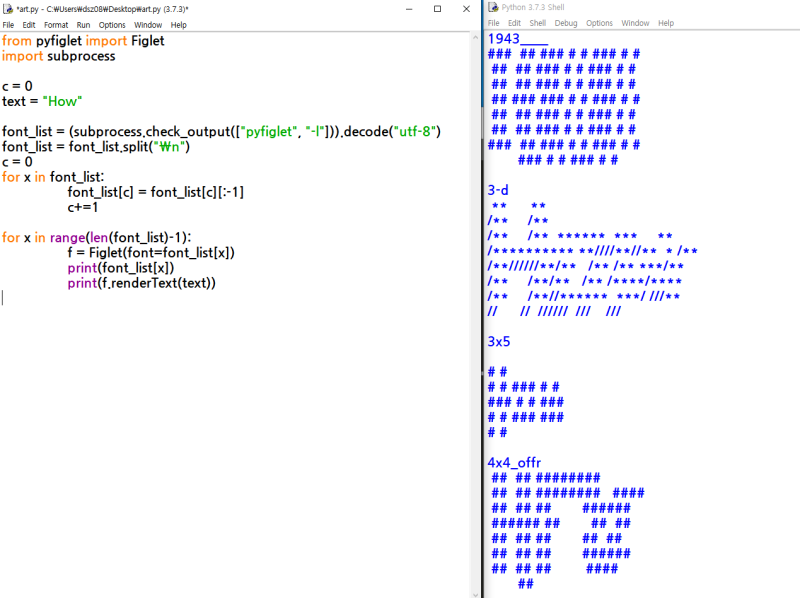Image resolution: width=800 pixels, height=598 pixels.
Task: Open the File menu in the Python Shell
Action: point(492,22)
